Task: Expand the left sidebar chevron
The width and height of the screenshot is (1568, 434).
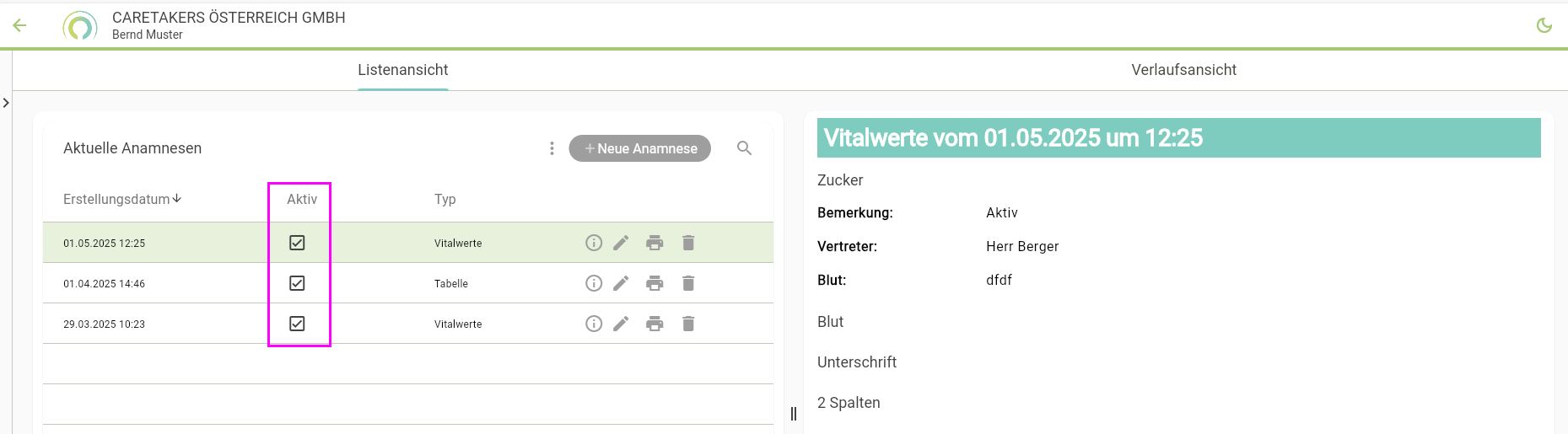Action: pyautogui.click(x=6, y=103)
